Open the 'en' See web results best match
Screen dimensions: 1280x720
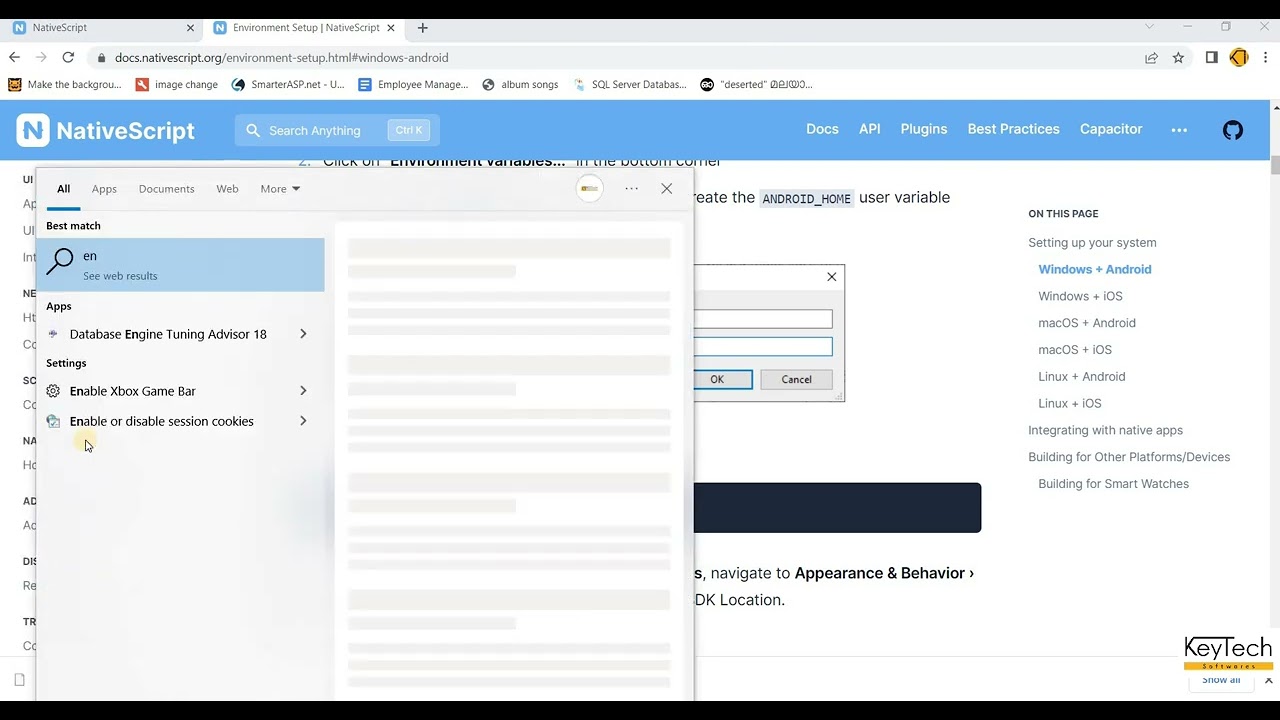click(180, 265)
